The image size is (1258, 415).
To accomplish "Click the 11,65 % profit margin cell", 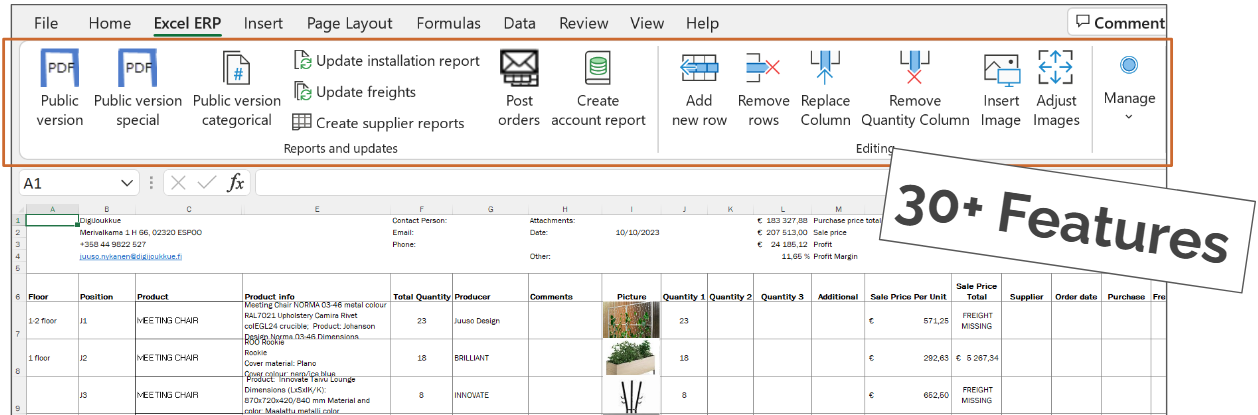I will click(783, 257).
